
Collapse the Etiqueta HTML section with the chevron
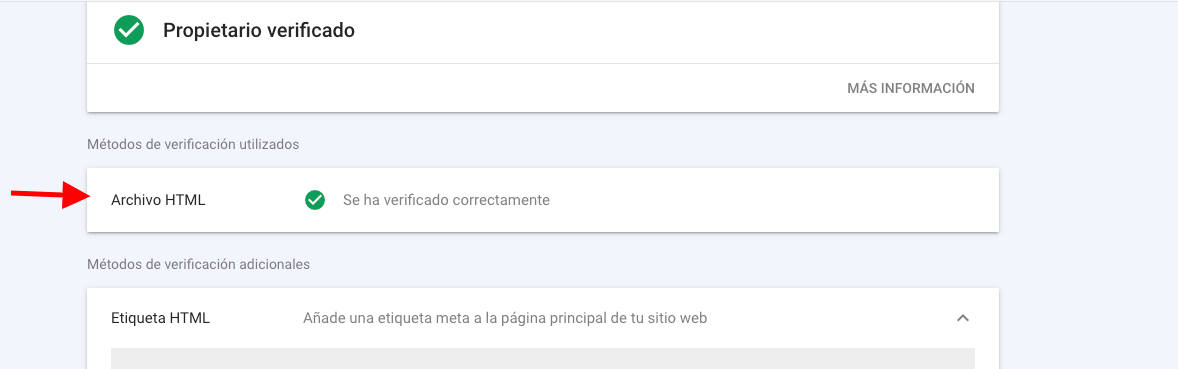962,318
